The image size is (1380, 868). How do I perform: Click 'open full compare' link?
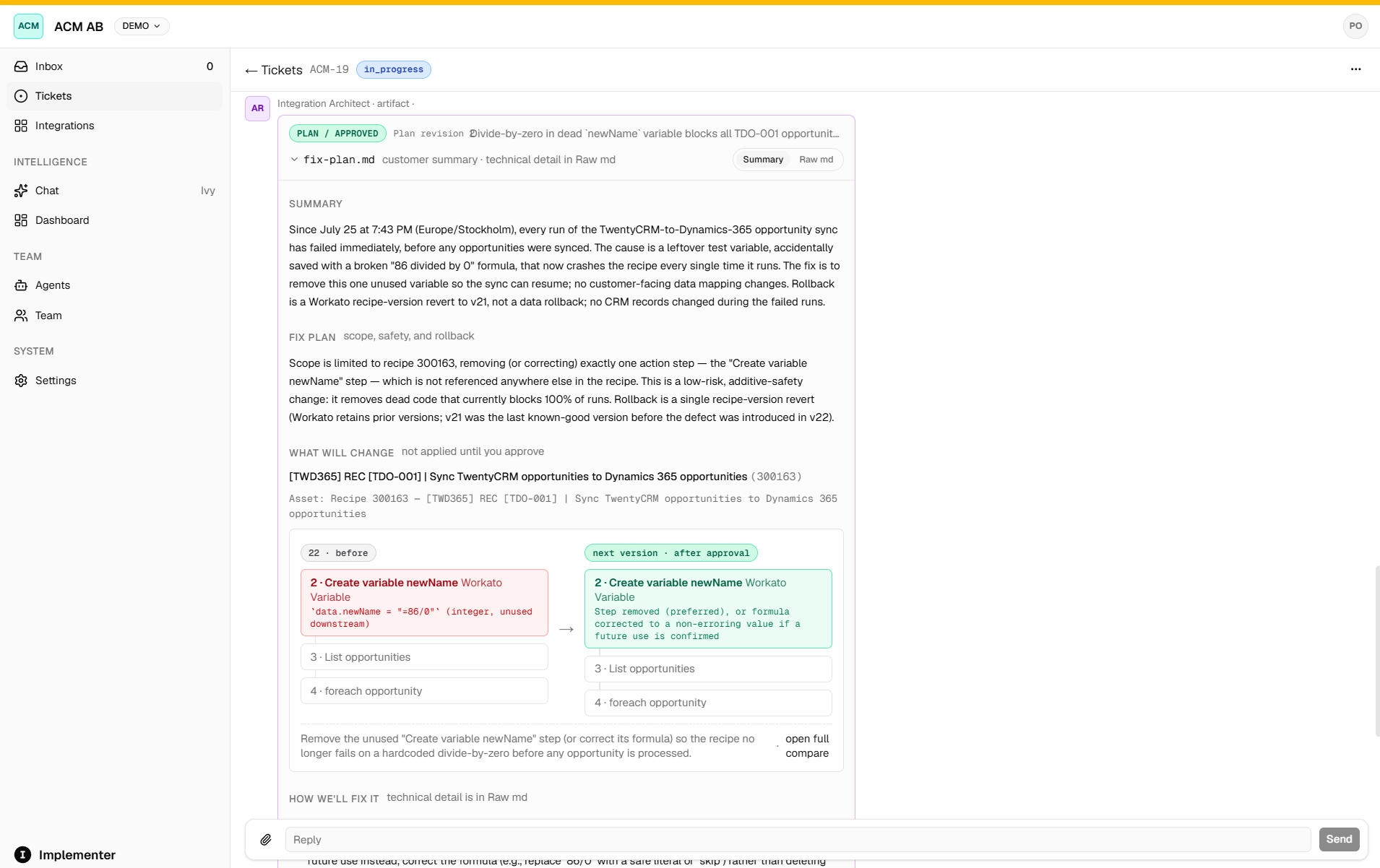pyautogui.click(x=807, y=746)
